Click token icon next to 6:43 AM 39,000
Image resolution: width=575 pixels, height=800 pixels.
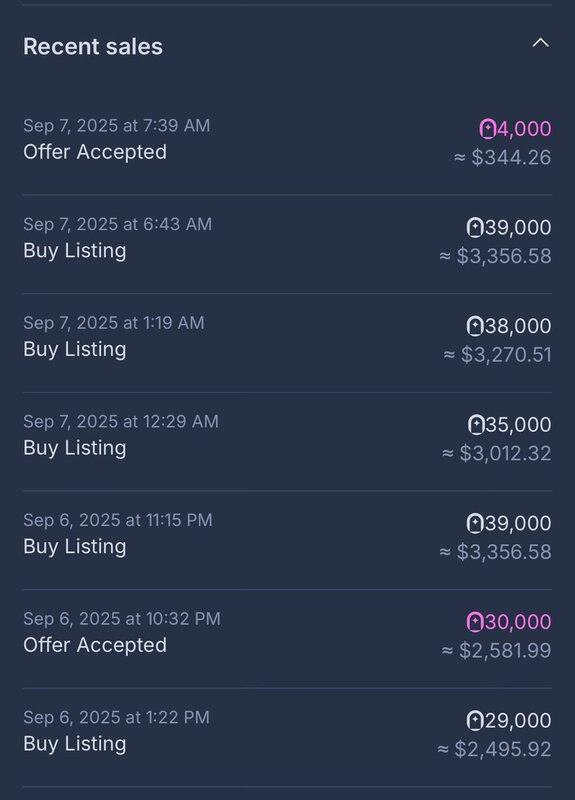pos(474,227)
